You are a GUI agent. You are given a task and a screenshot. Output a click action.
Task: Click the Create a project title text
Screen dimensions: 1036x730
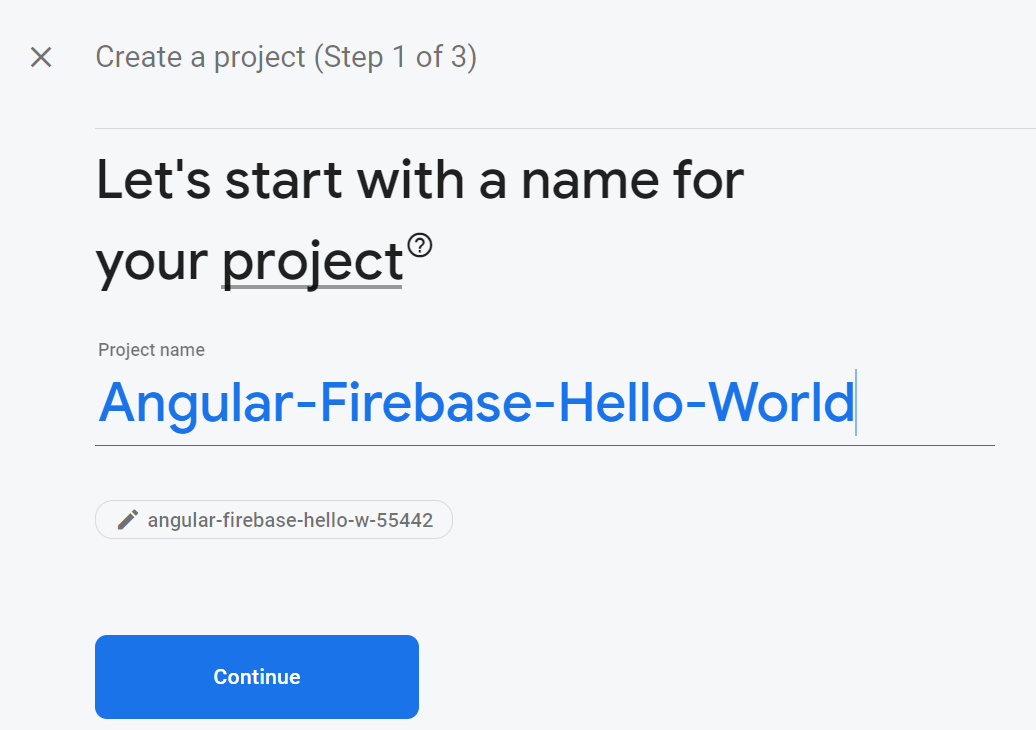click(201, 57)
